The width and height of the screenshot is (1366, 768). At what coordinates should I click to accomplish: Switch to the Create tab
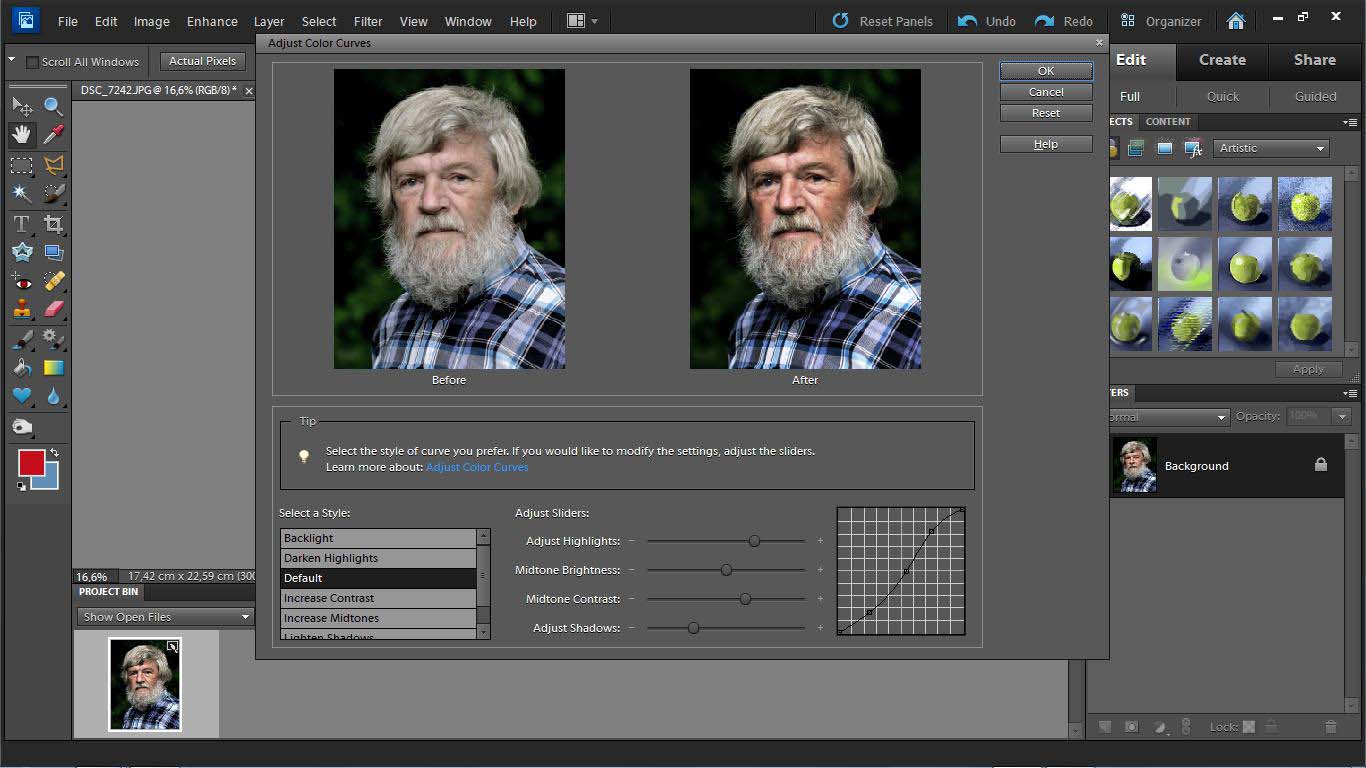tap(1222, 60)
